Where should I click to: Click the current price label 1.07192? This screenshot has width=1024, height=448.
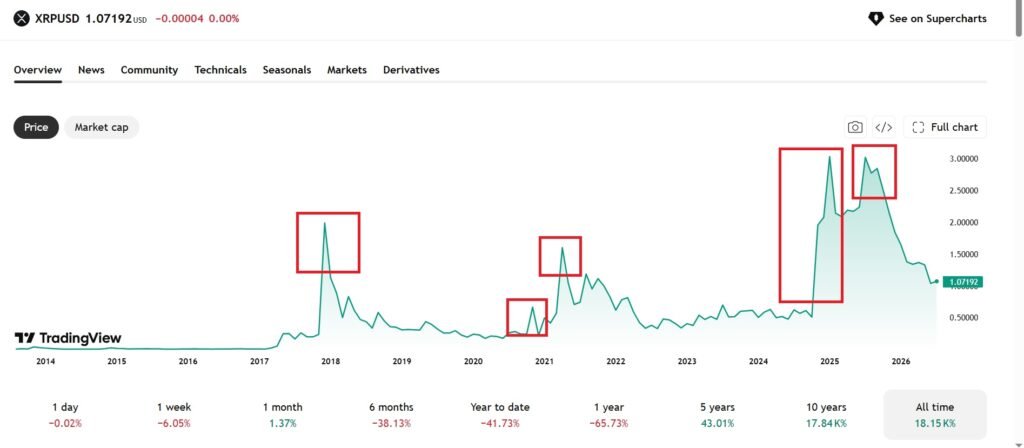click(x=965, y=282)
